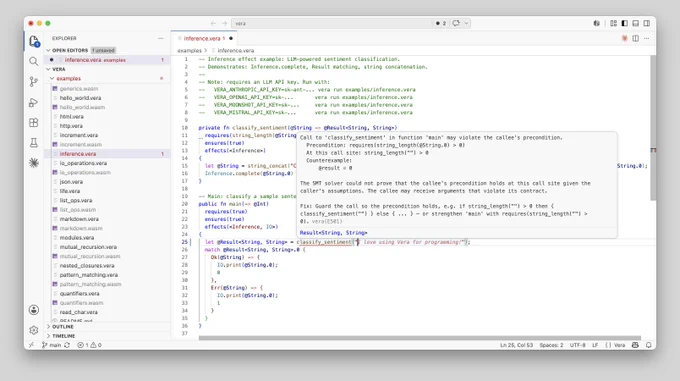Open the Extensions view
This screenshot has width=680, height=381.
(x=34, y=123)
